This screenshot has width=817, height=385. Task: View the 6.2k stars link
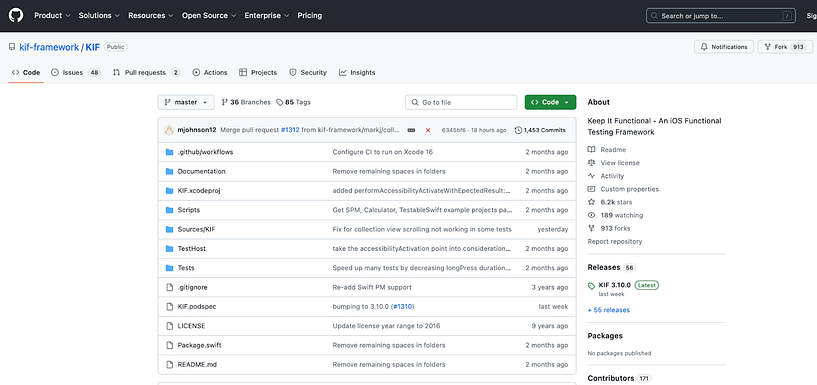[x=610, y=202]
